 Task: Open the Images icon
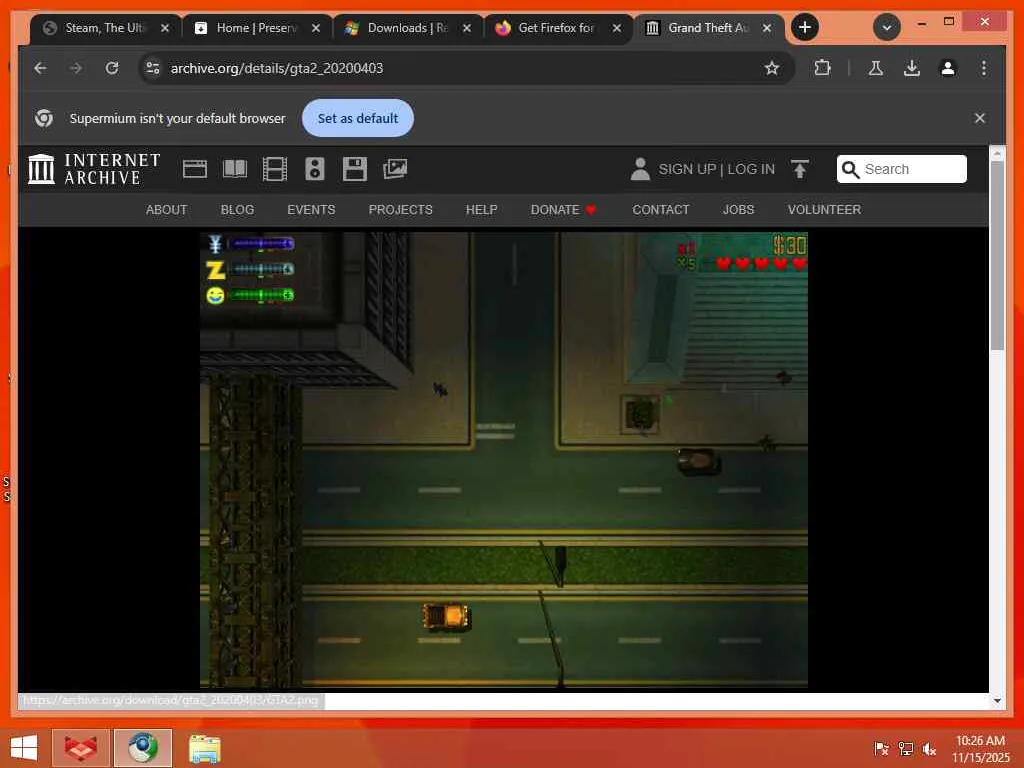coord(395,169)
